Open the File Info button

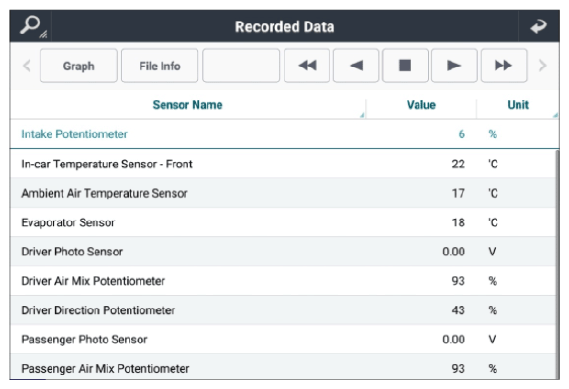pos(160,66)
